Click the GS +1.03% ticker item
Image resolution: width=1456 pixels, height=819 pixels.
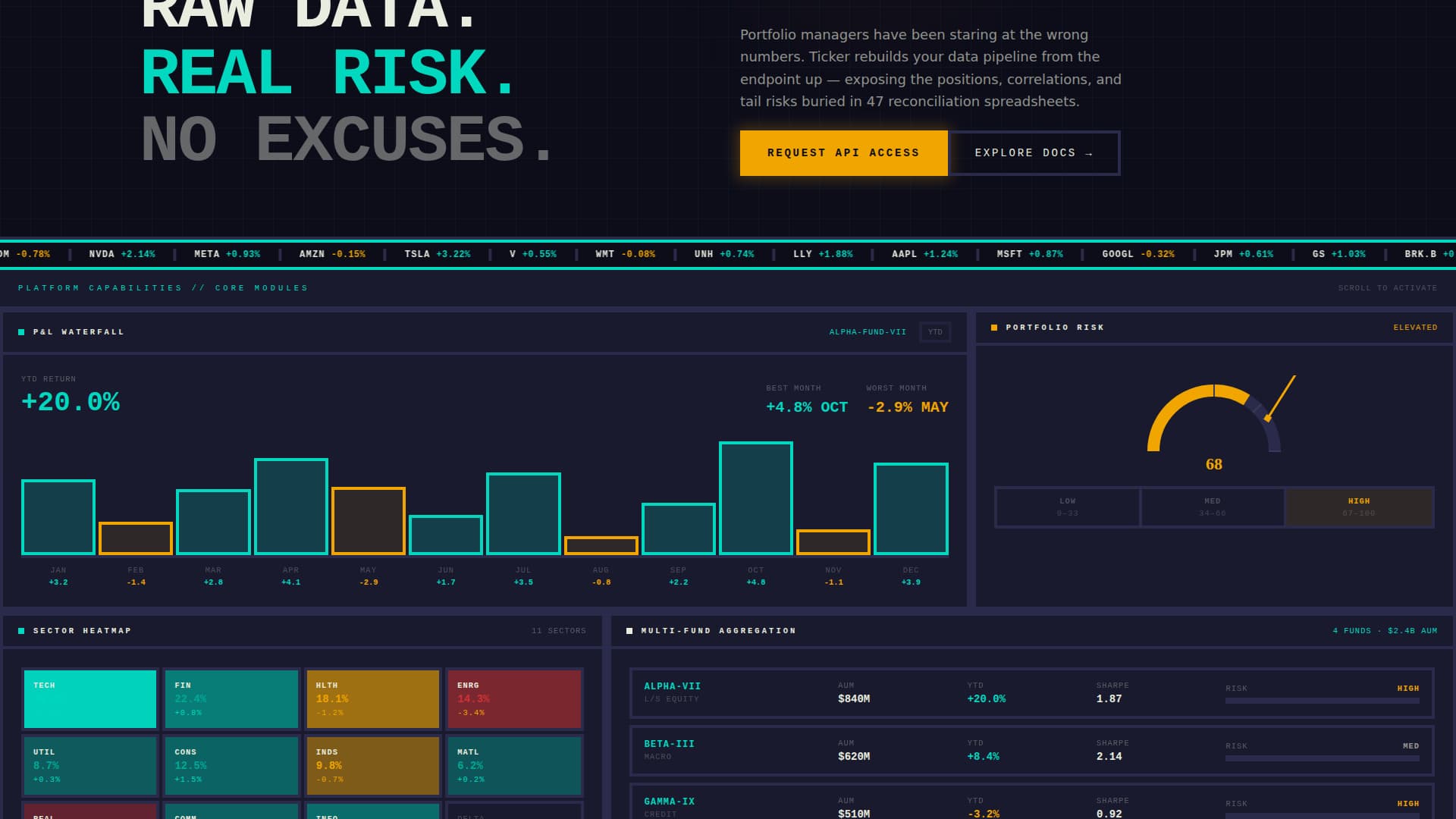pos(1339,254)
